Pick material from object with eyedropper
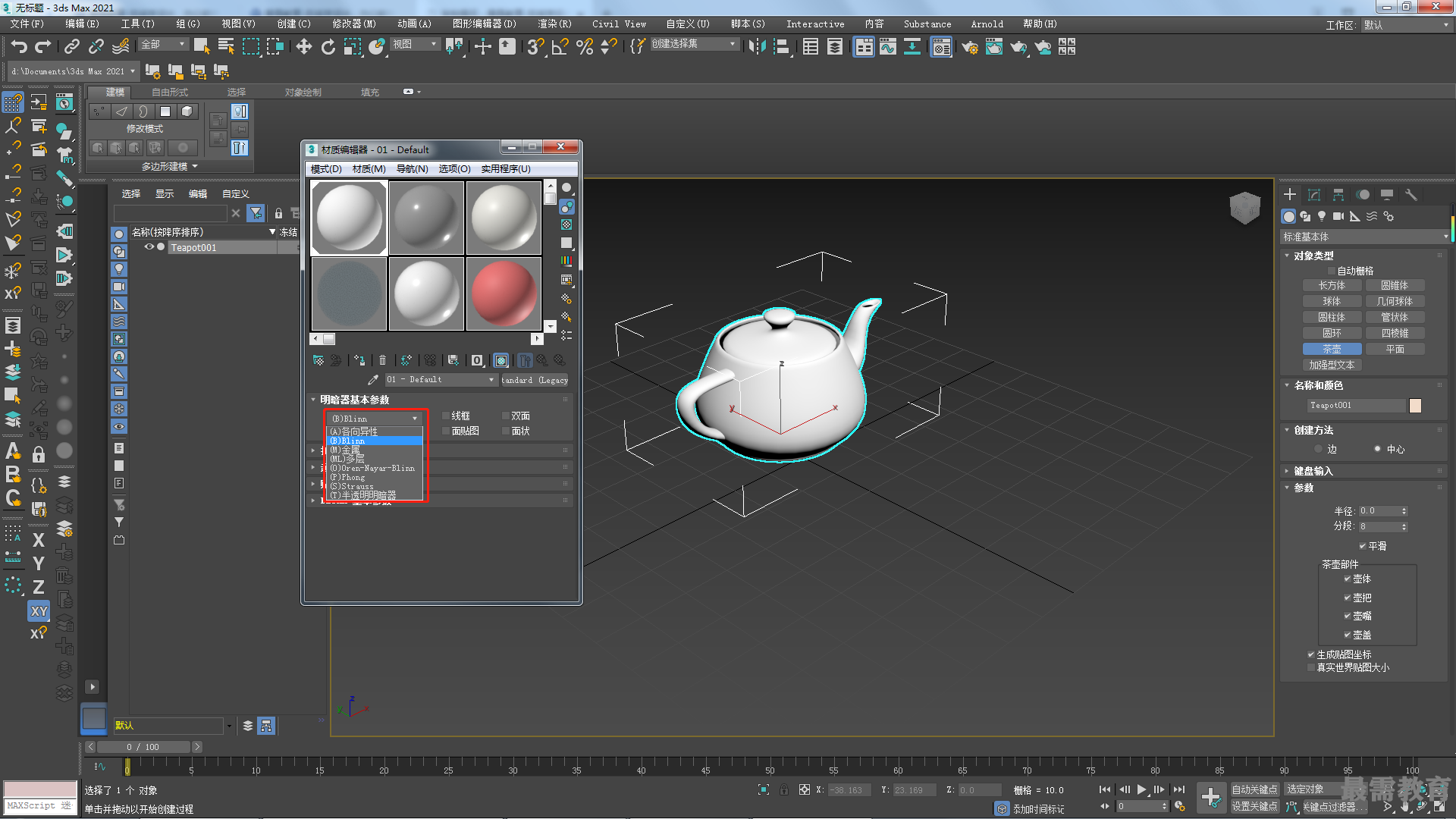 (x=372, y=379)
